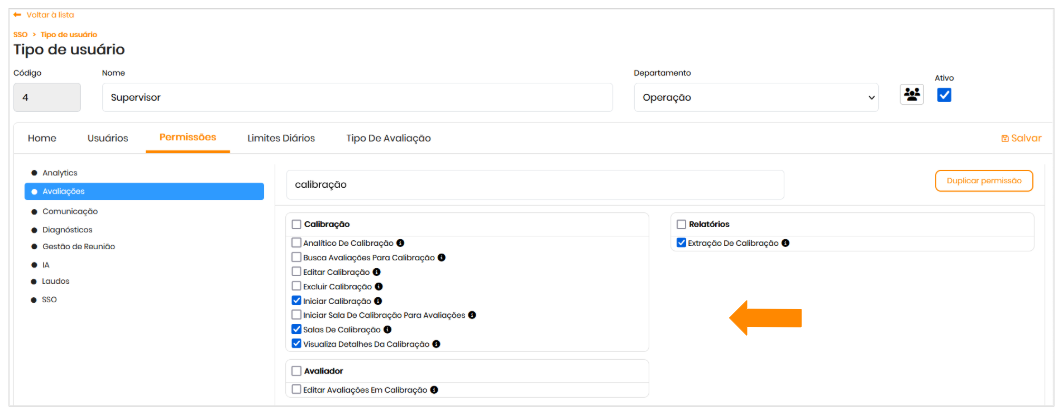Click info icon next to Editar Calibração

click(x=377, y=272)
